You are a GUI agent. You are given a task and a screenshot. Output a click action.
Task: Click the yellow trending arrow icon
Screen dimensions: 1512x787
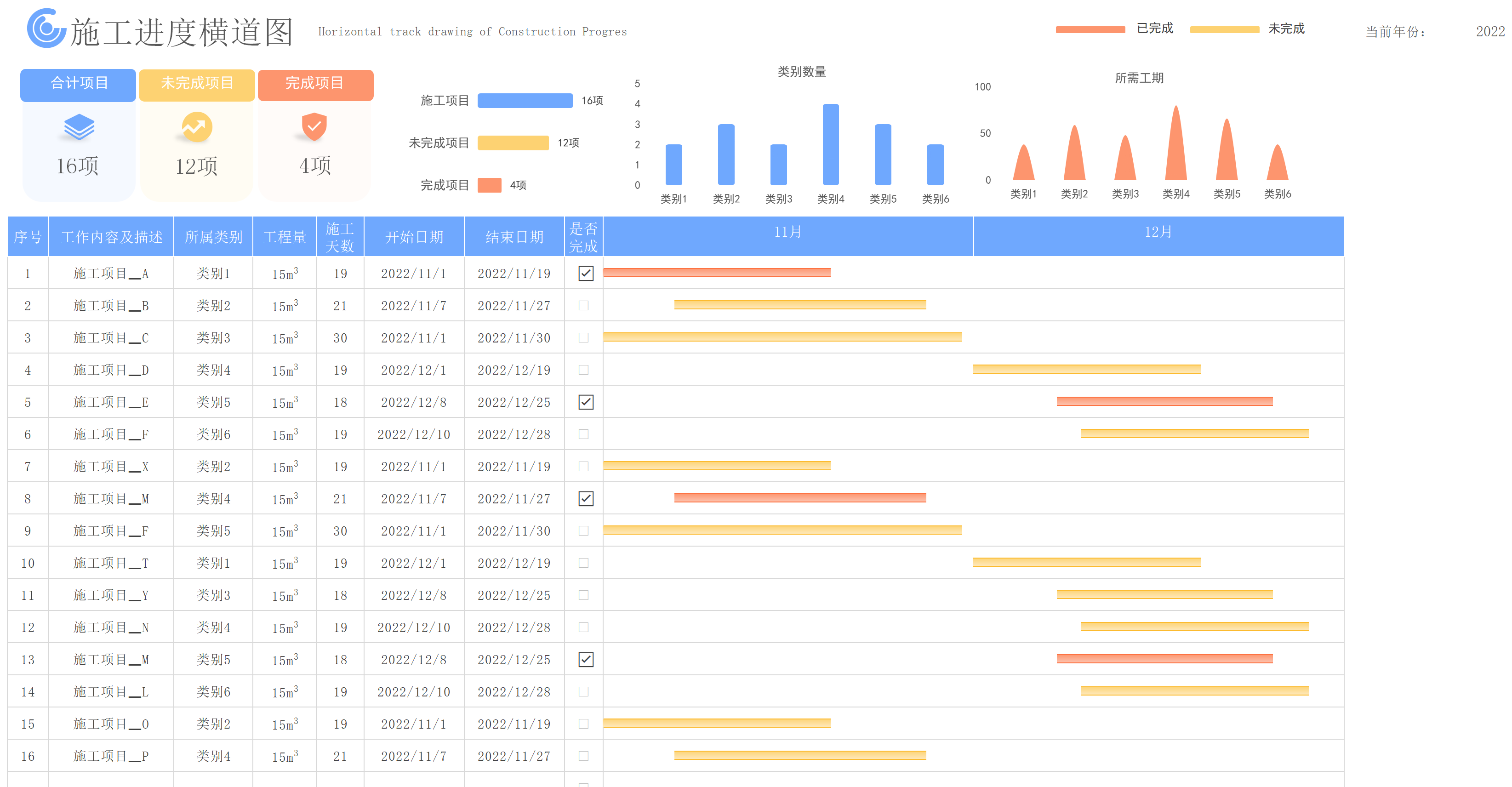(x=197, y=127)
